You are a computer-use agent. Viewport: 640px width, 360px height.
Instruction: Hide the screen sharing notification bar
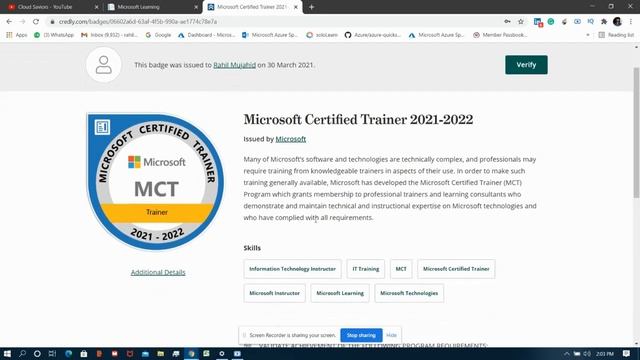(391, 335)
